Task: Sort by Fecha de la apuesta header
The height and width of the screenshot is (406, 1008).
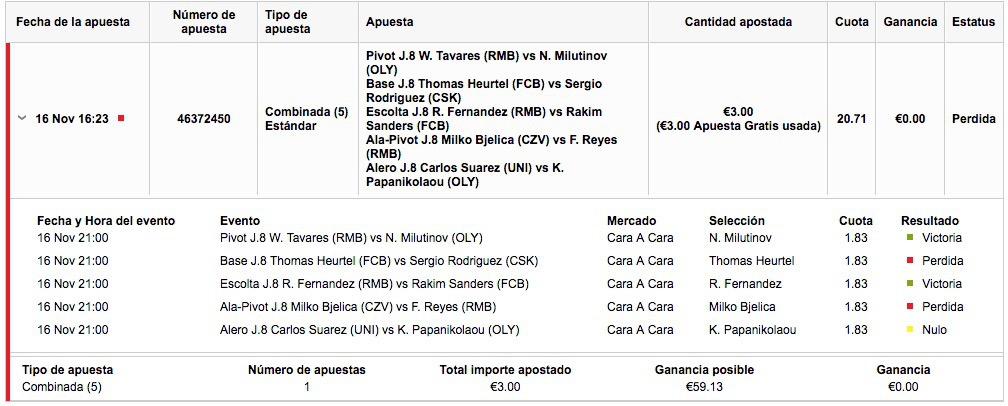Action: coord(73,22)
